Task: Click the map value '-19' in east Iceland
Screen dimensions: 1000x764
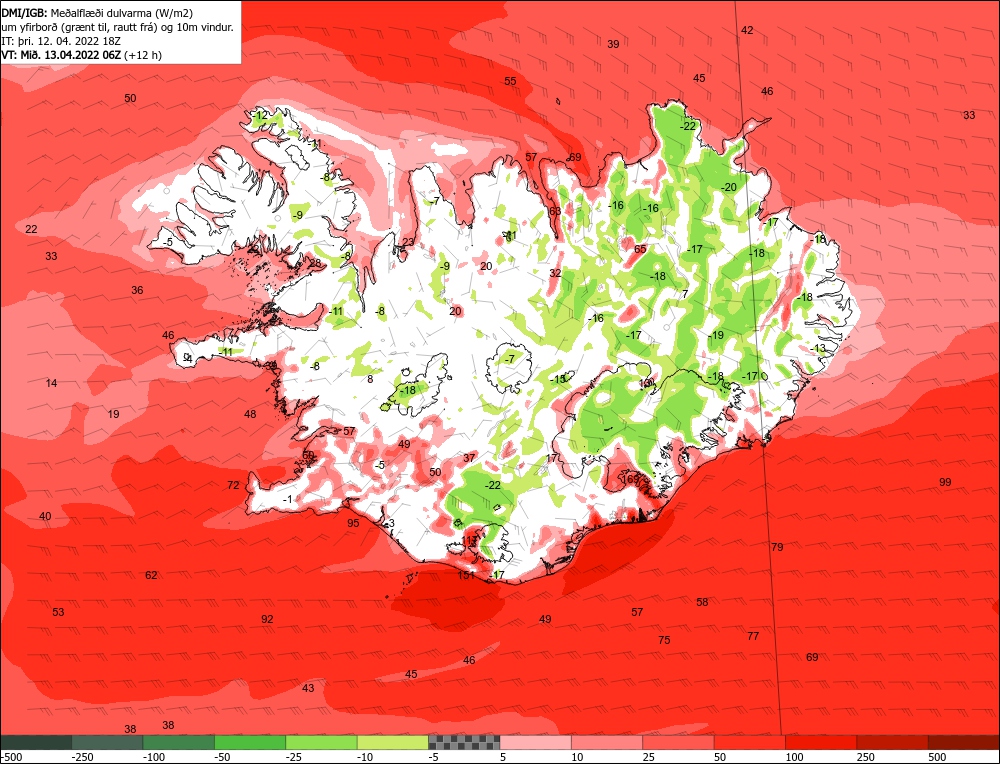Action: click(716, 335)
